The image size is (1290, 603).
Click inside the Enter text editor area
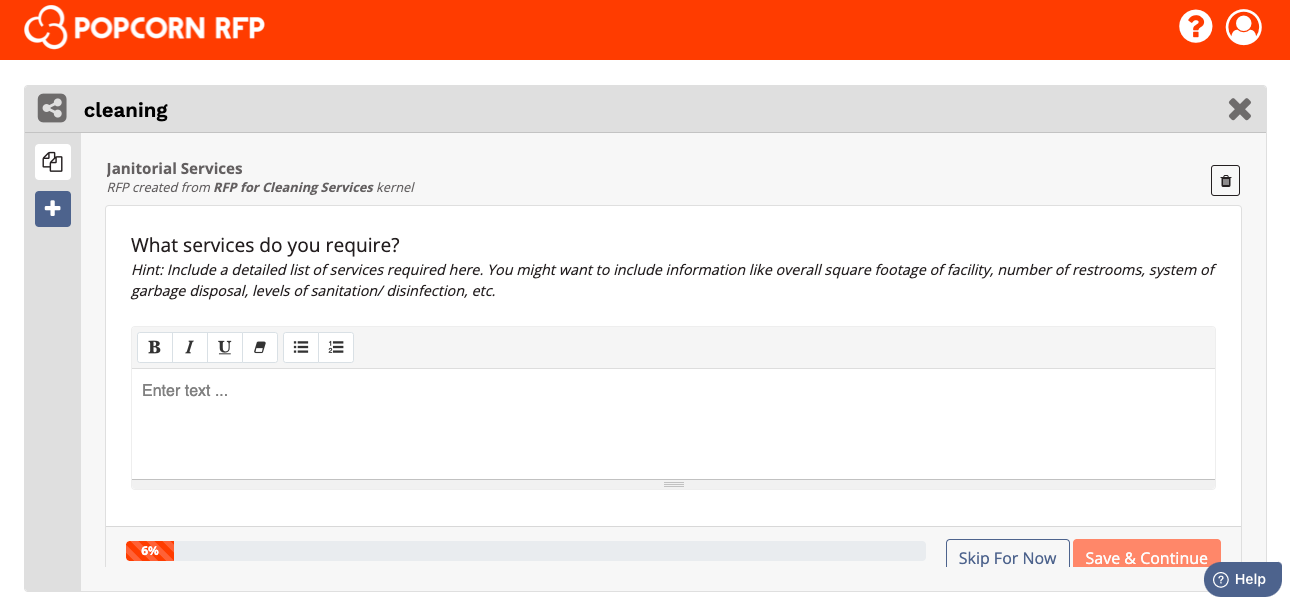click(673, 424)
